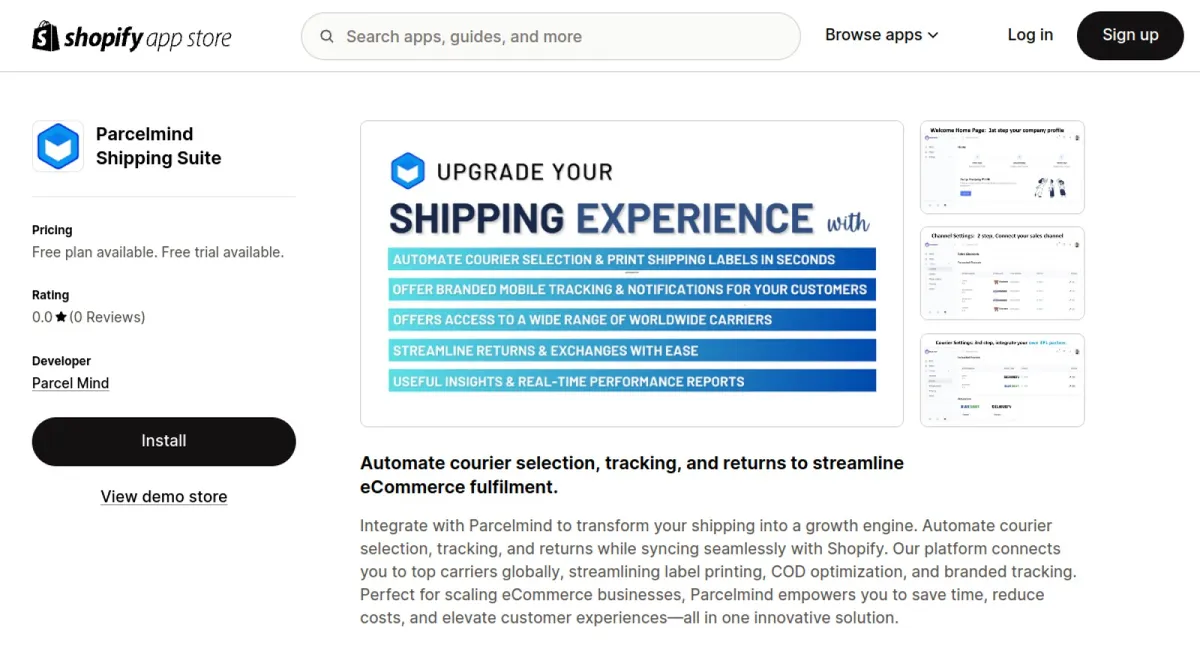Click the Shopify bag logo icon
The height and width of the screenshot is (650, 1200).
46,36
